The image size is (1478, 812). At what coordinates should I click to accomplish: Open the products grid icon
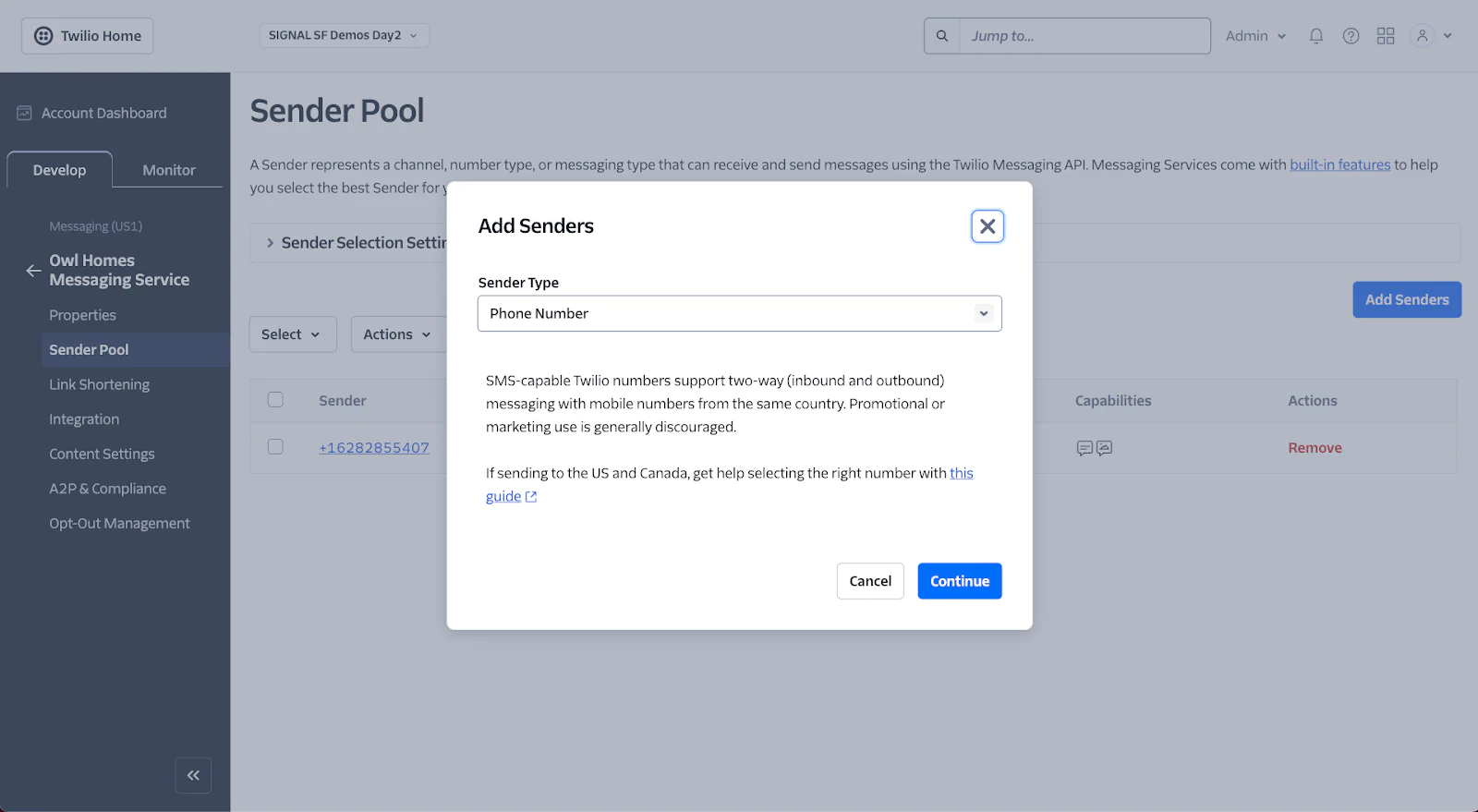coord(1386,36)
